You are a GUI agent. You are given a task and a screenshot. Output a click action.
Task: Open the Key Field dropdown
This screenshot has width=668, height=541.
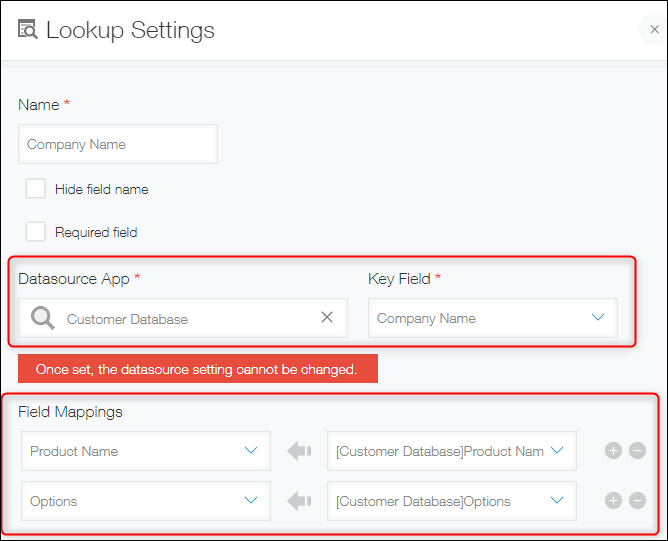(x=492, y=318)
